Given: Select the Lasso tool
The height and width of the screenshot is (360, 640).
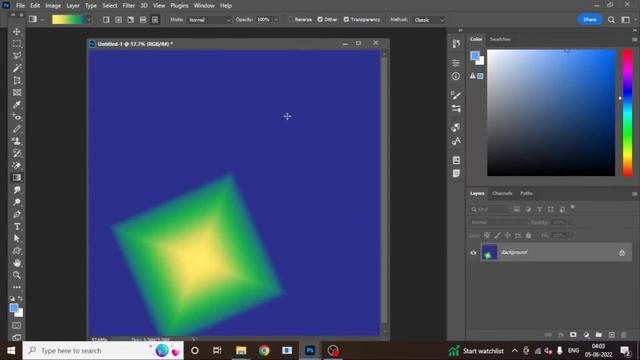Looking at the screenshot, I should click(x=17, y=56).
